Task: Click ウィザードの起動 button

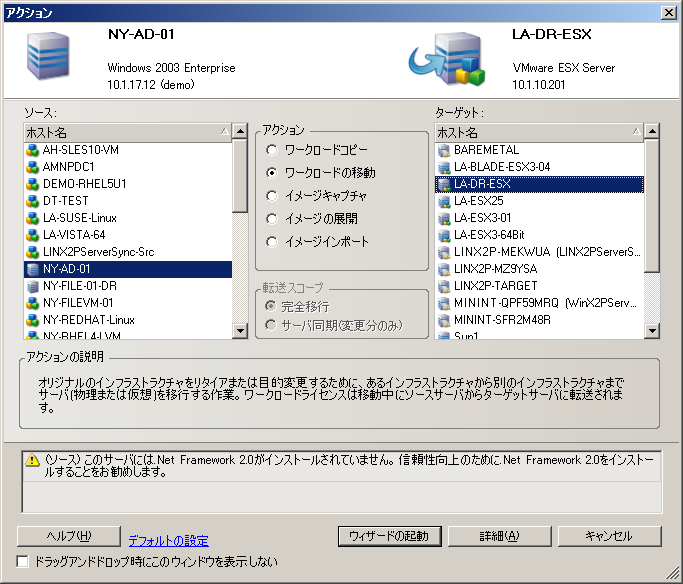Action: (x=389, y=536)
